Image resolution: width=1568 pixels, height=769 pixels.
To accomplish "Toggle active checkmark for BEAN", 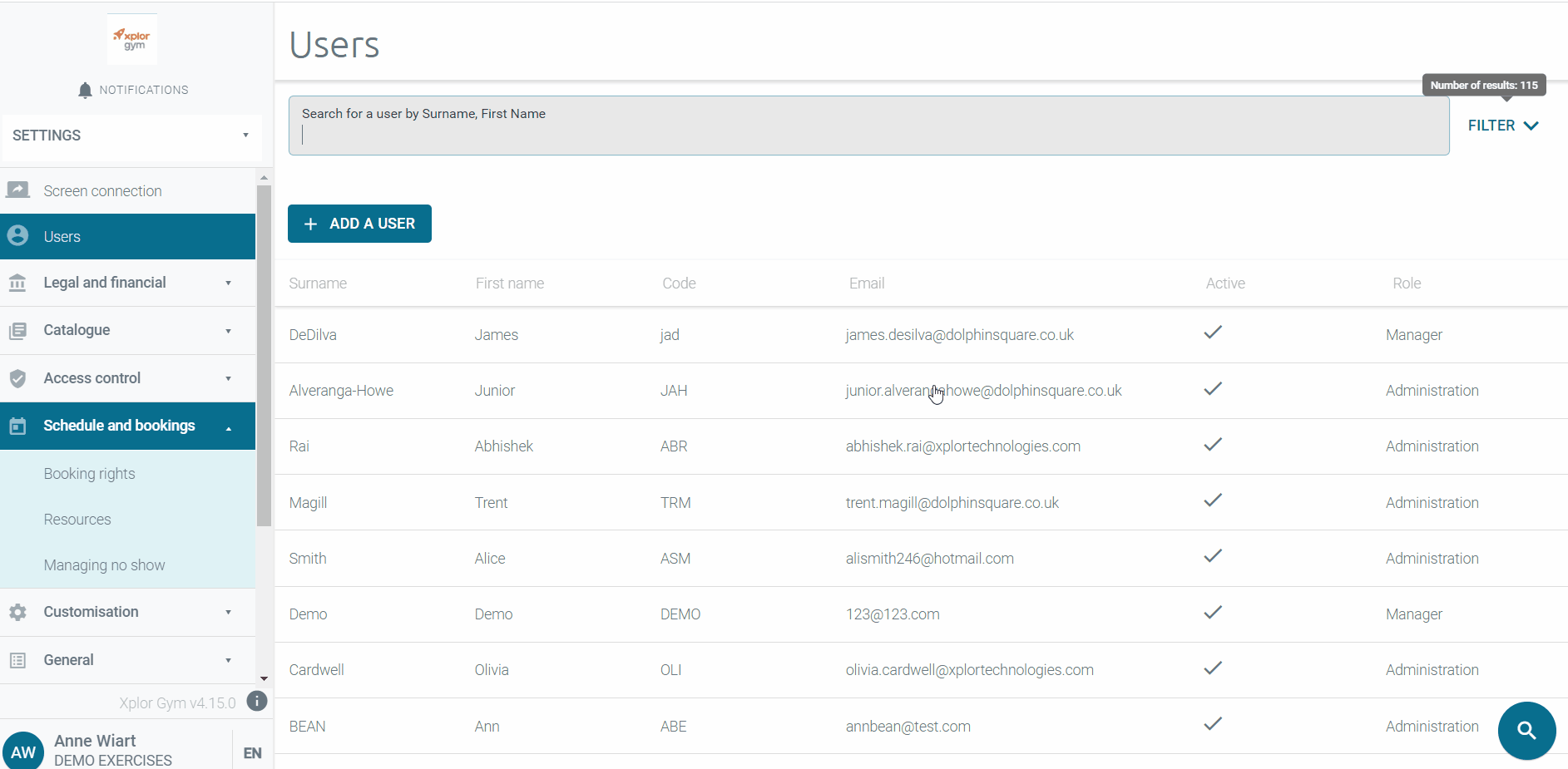I will [x=1213, y=723].
